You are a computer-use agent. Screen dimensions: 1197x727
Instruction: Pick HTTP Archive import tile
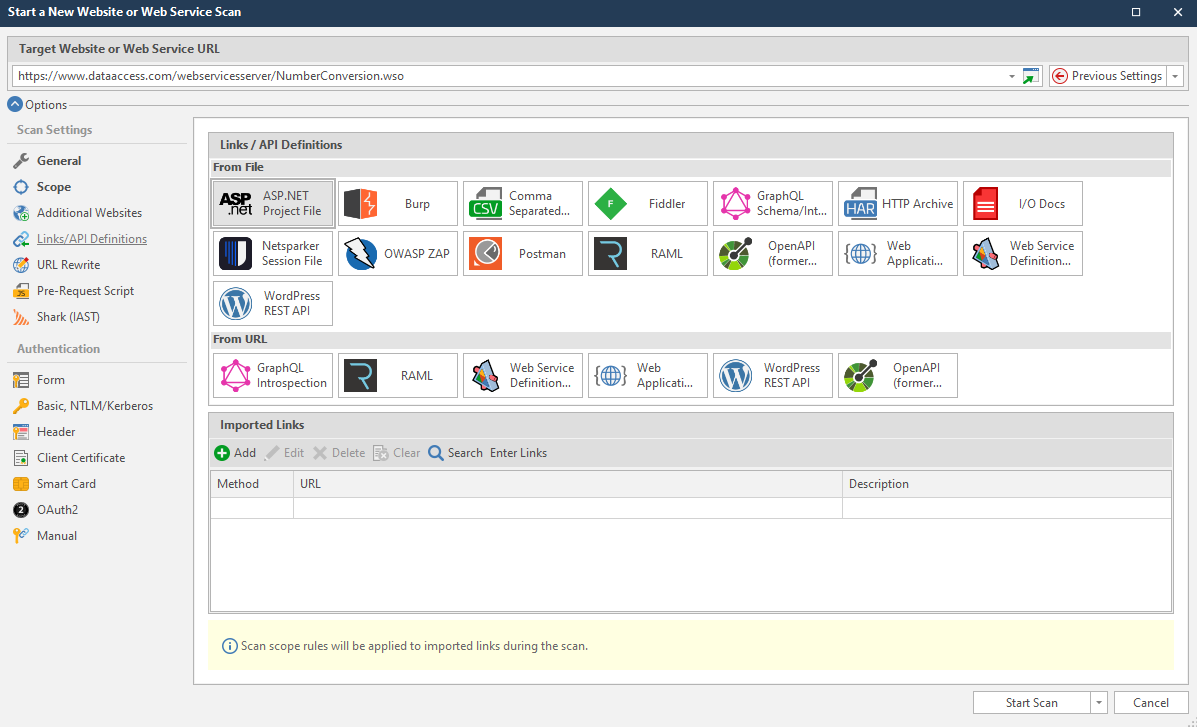coord(897,204)
